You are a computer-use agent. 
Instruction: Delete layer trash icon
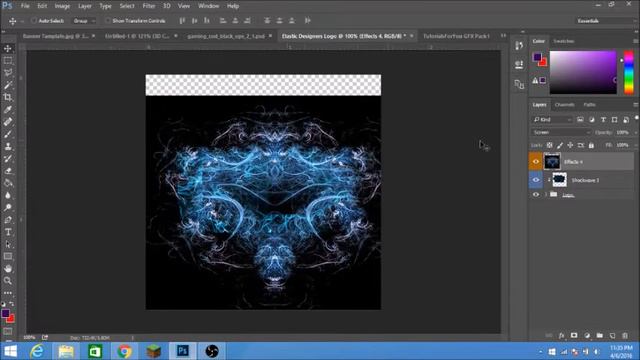[x=625, y=336]
